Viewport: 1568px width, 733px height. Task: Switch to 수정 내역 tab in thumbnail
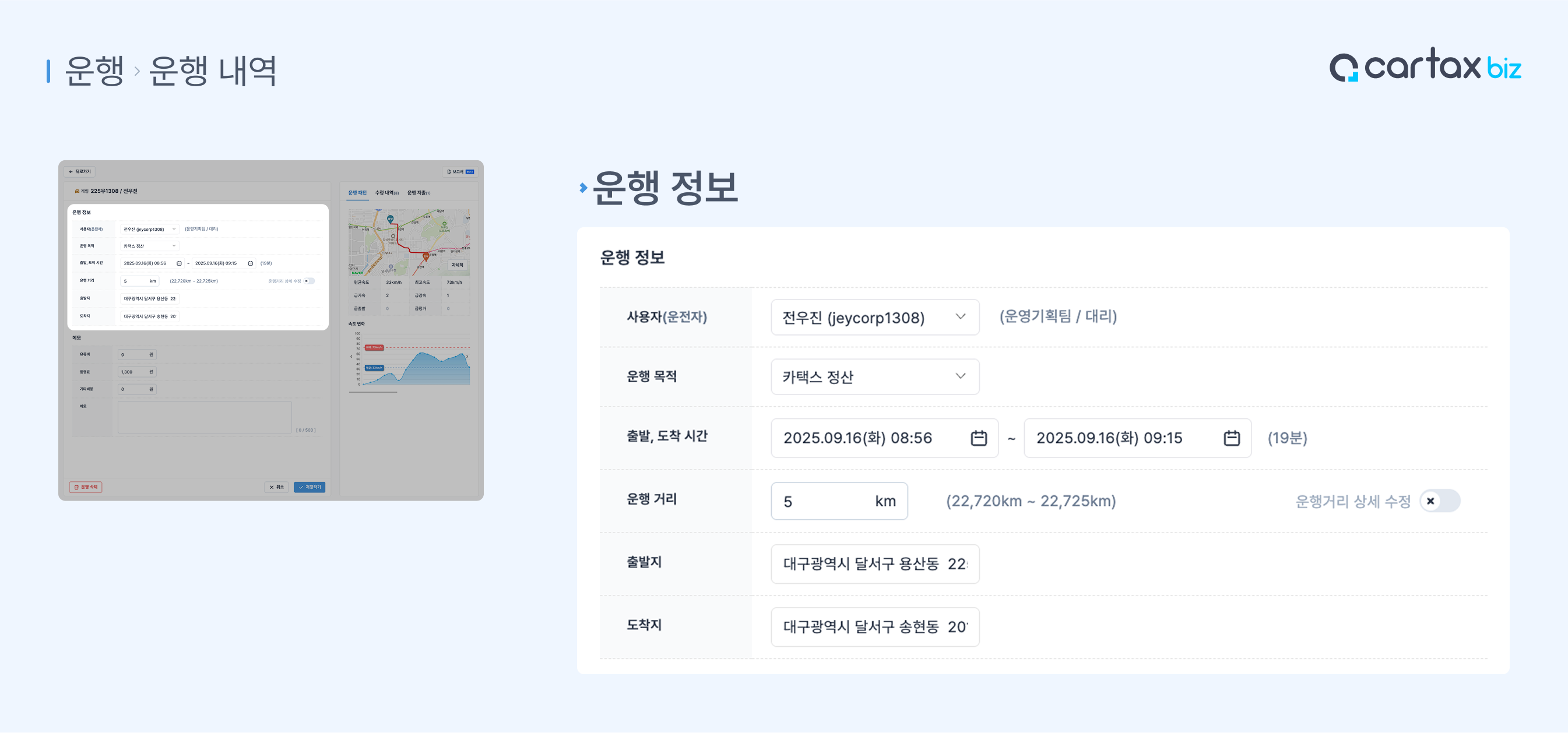tap(386, 193)
